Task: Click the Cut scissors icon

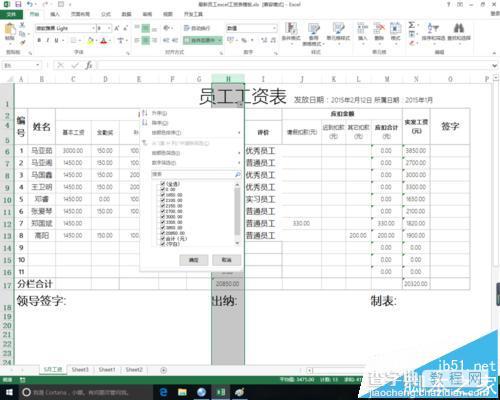Action: click(23, 25)
